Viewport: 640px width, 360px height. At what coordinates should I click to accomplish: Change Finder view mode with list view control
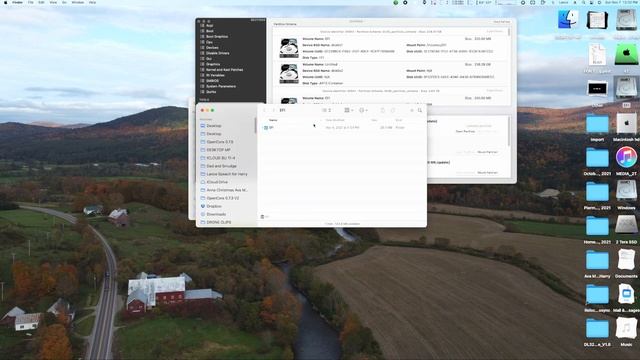326,110
